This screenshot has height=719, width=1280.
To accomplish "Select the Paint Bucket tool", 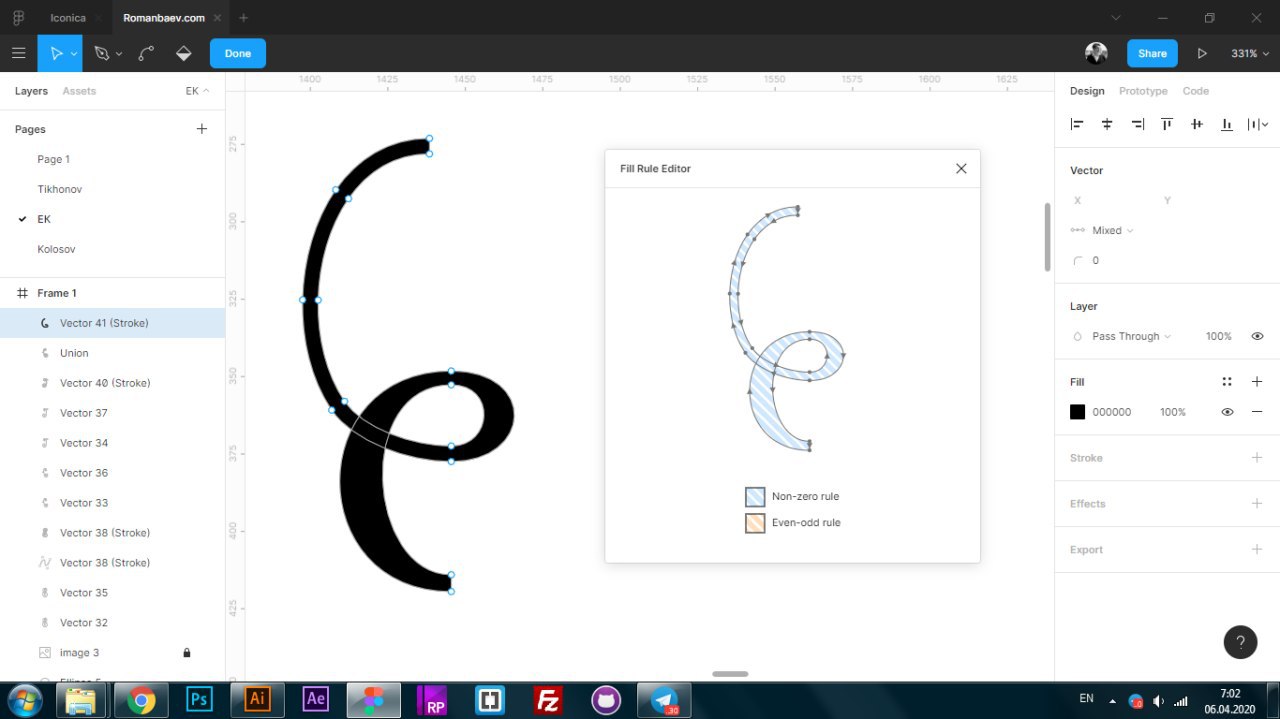I will click(183, 53).
